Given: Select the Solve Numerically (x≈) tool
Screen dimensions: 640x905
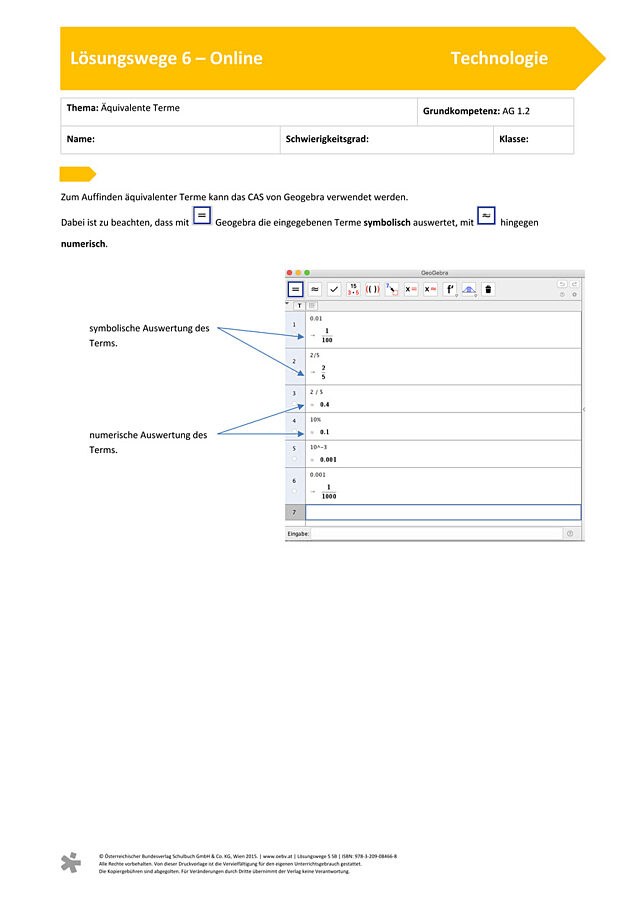Looking at the screenshot, I should click(x=430, y=289).
